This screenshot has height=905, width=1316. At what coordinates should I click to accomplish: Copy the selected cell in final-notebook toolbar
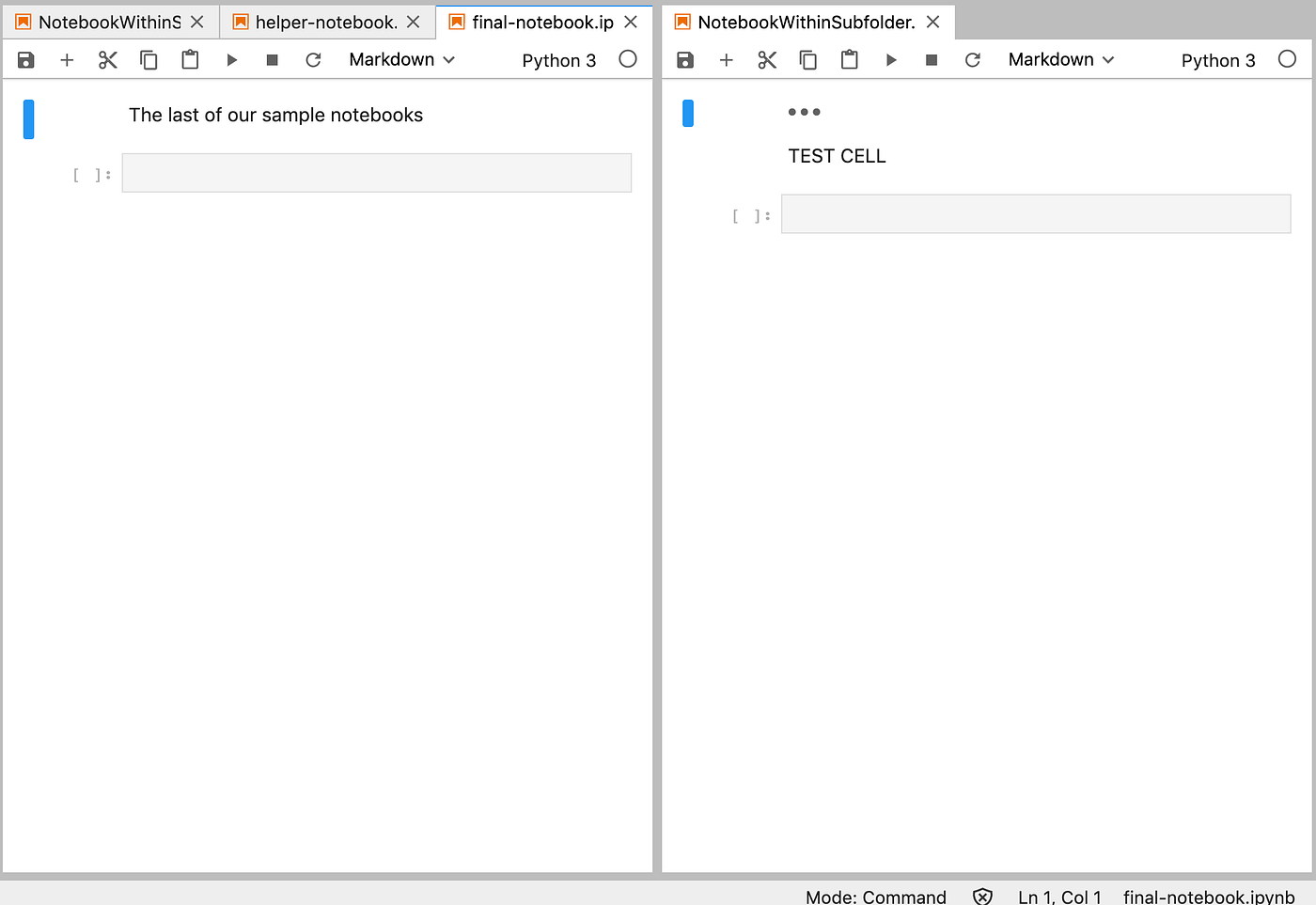click(149, 59)
